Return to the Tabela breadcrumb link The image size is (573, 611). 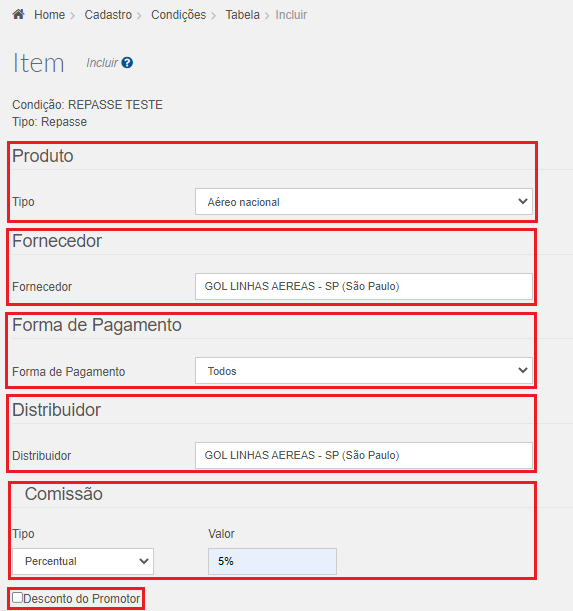[x=242, y=15]
